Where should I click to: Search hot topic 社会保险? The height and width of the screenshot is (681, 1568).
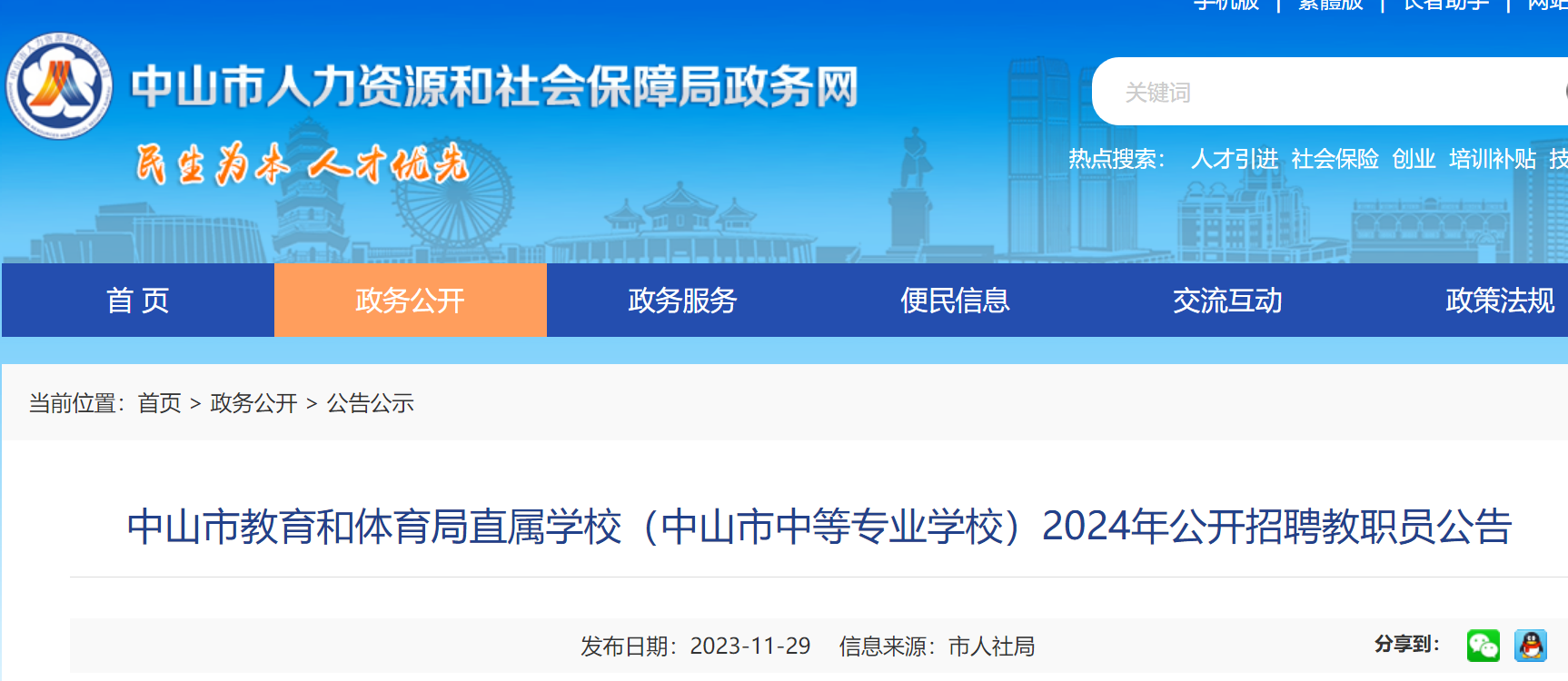(x=1335, y=159)
